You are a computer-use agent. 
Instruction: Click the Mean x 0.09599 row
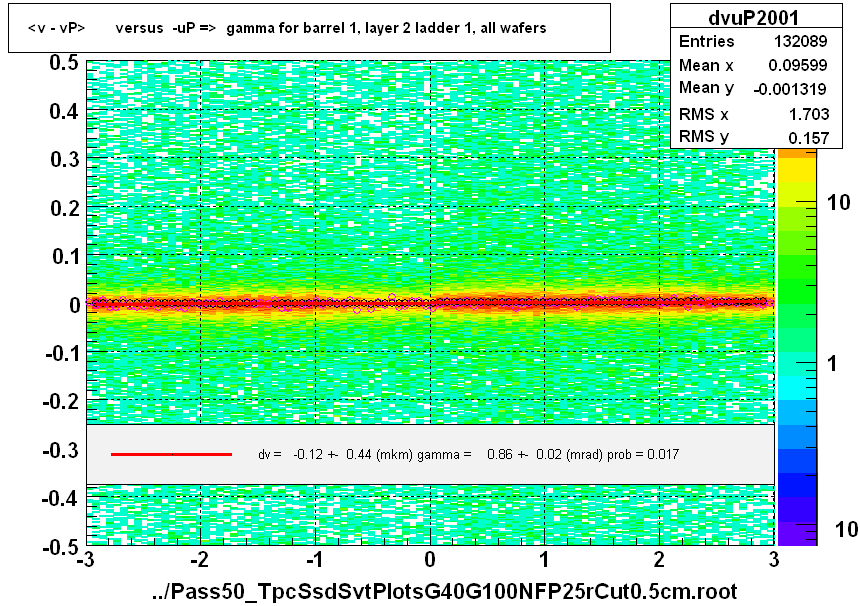click(x=753, y=65)
